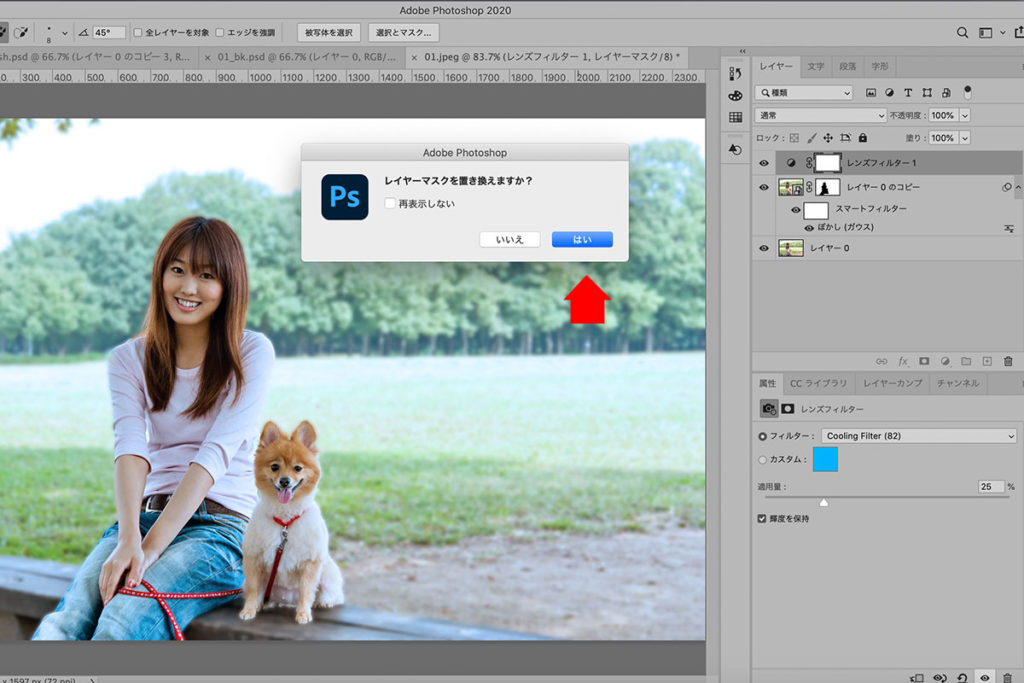Screen dimensions: 1024x683
Task: Collapse smart filters on レイヤー 0 のコピー
Action: 1017,187
